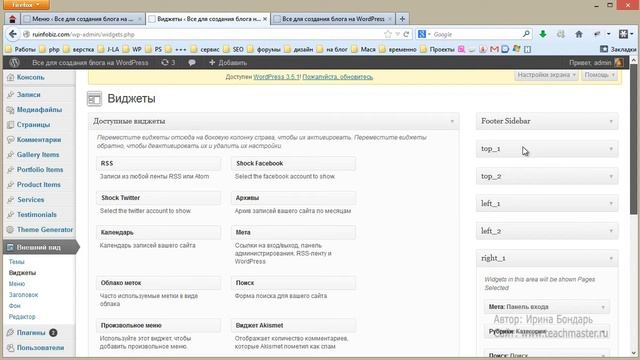
Task: Select the Shock Twitter widget
Action: click(x=159, y=198)
